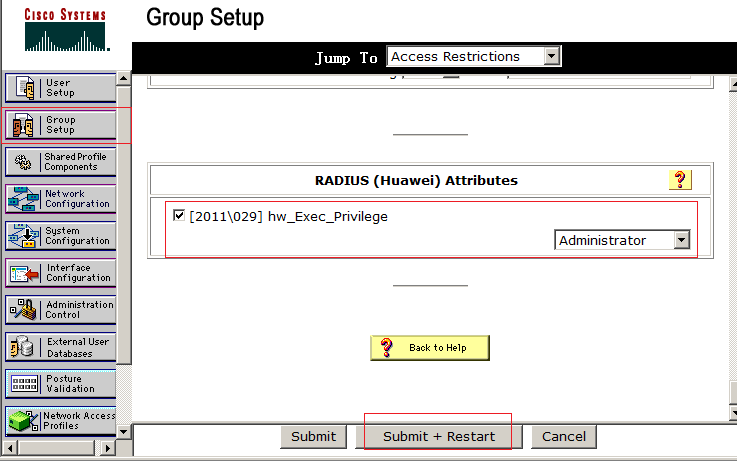
Task: Click the sidebar vertical scrollbar thumb
Action: (124, 225)
